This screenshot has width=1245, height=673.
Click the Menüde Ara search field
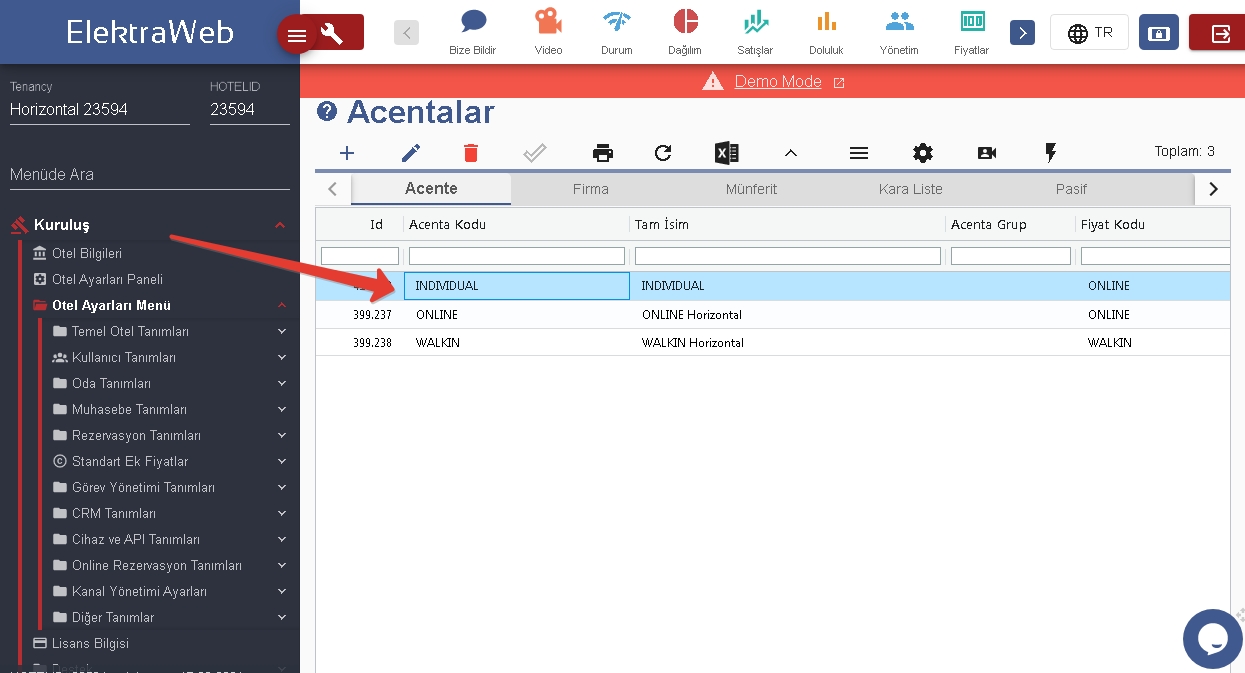150,175
